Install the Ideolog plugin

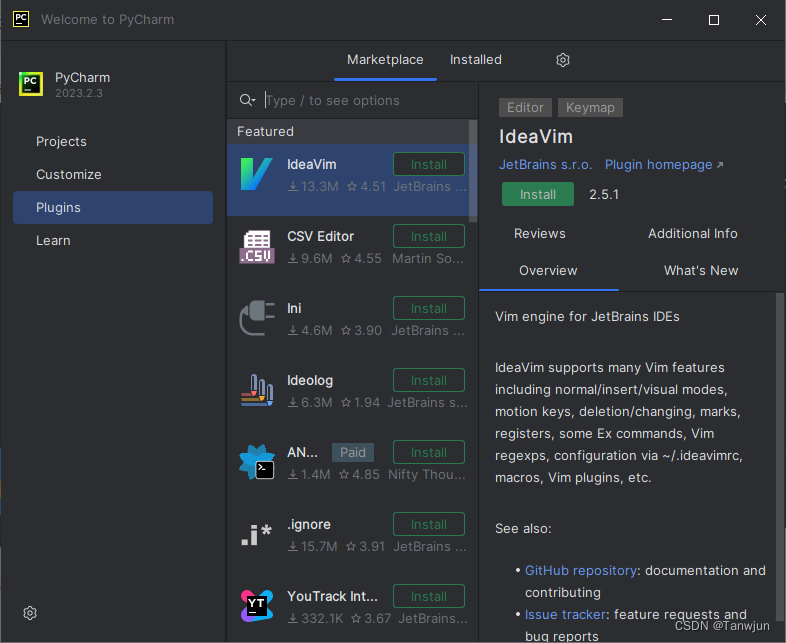click(x=429, y=380)
